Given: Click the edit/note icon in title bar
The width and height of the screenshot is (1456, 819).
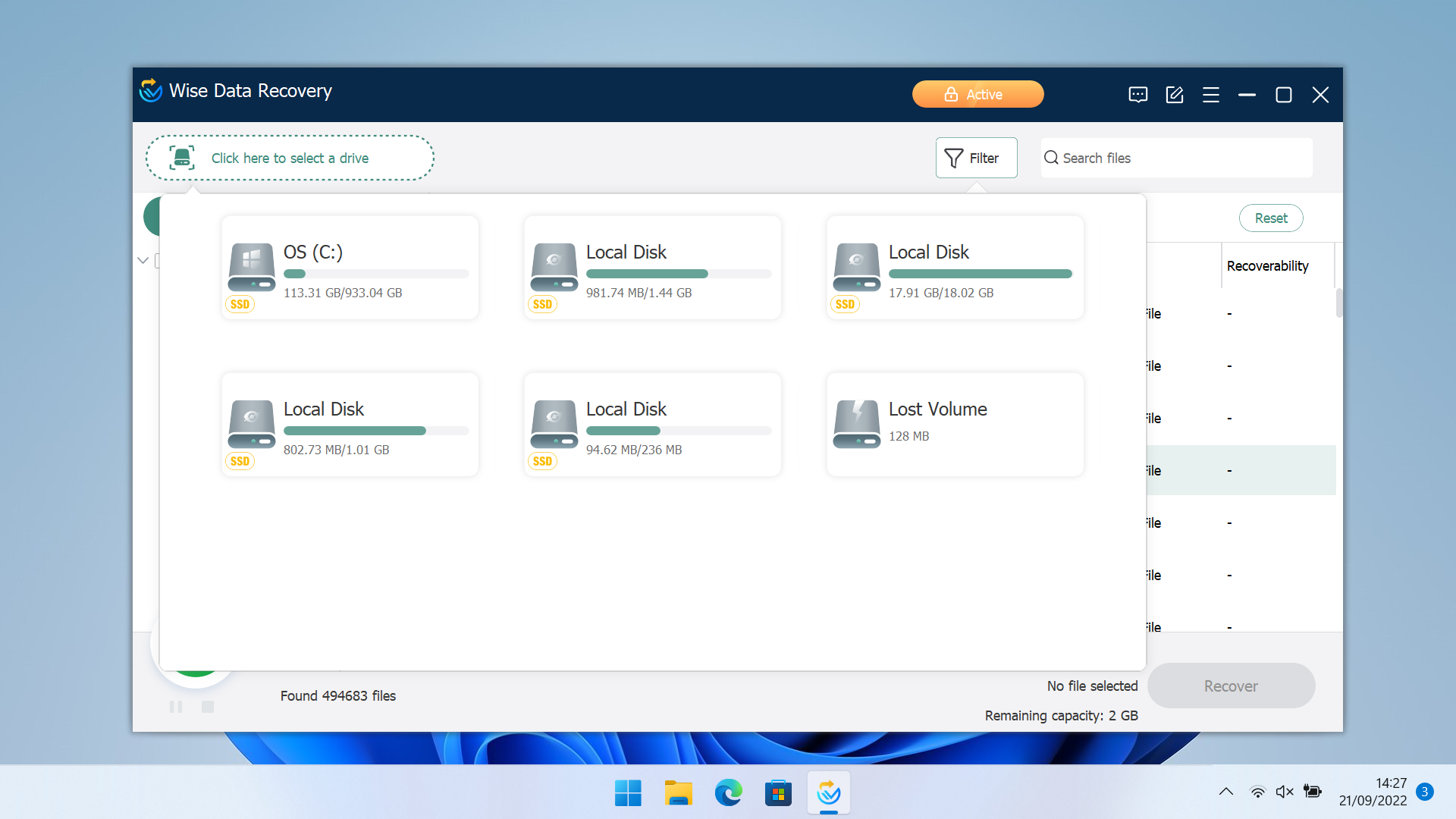Looking at the screenshot, I should tap(1175, 94).
